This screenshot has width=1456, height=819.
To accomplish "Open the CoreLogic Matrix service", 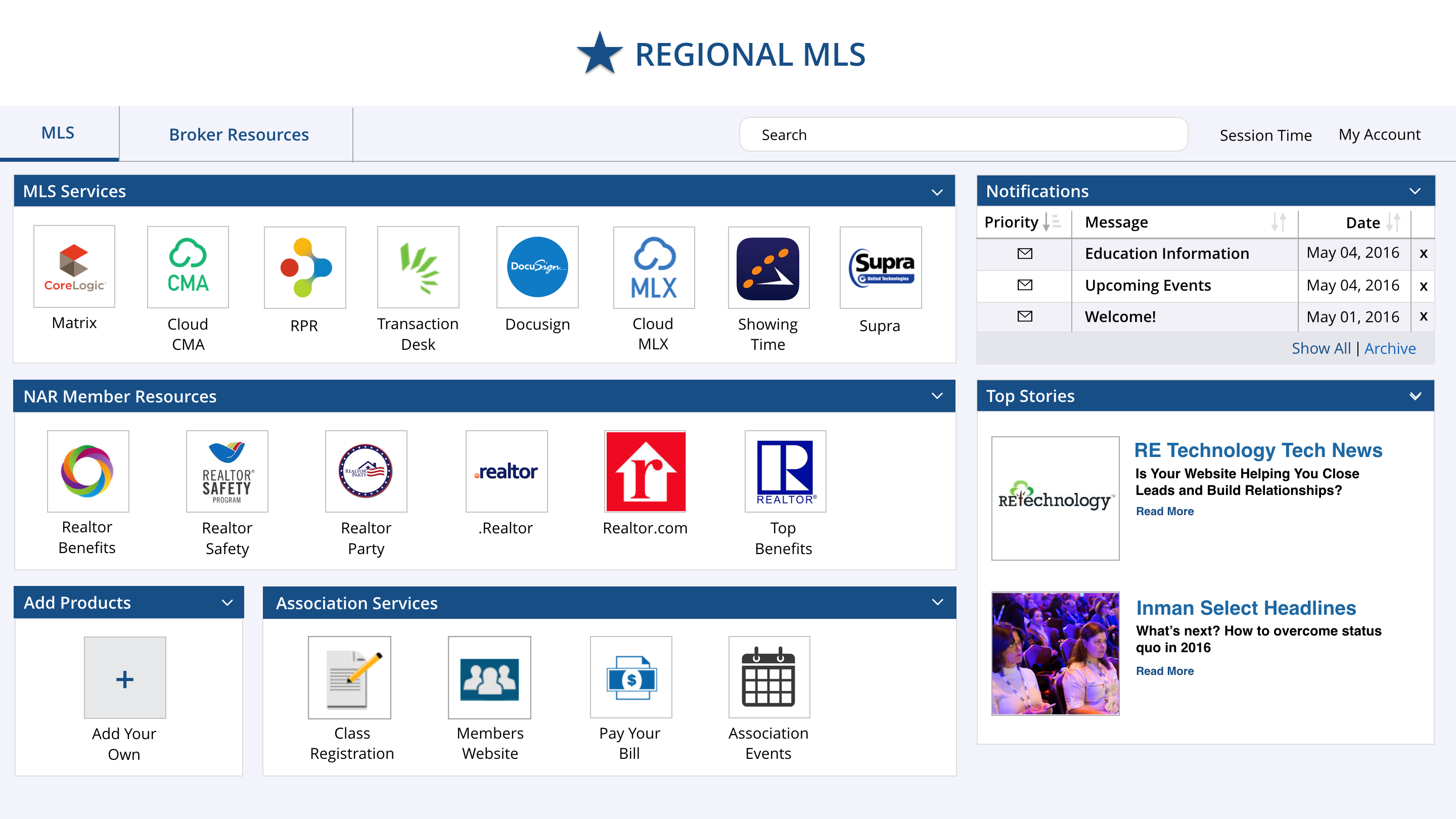I will coord(74,267).
